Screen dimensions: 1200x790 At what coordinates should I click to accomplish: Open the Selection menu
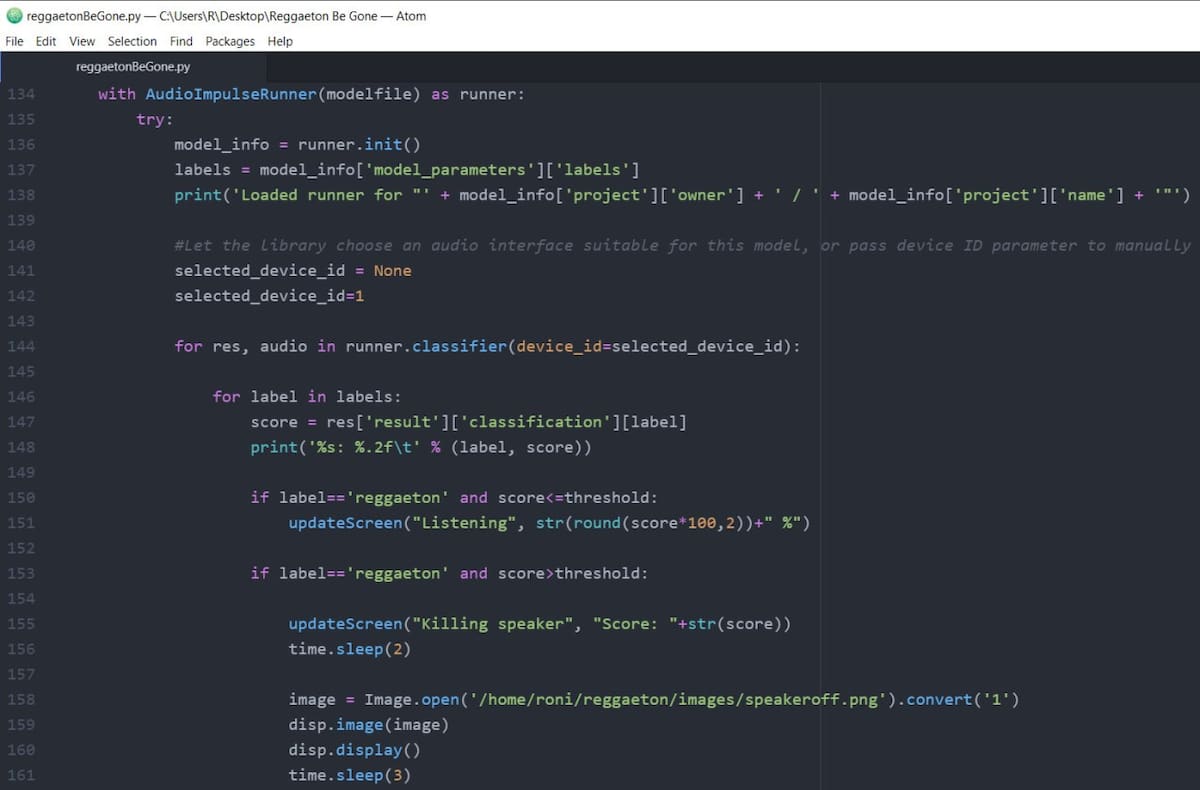point(132,41)
